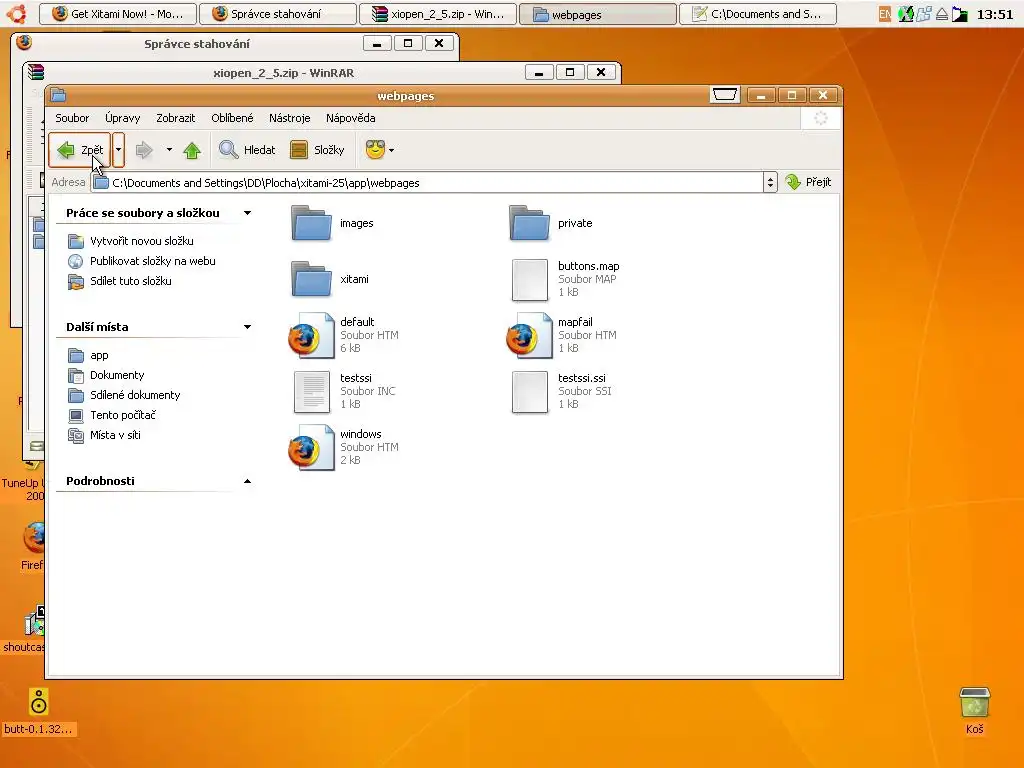Click the Publikovat složky globe icon
The height and width of the screenshot is (768, 1024).
tap(76, 261)
